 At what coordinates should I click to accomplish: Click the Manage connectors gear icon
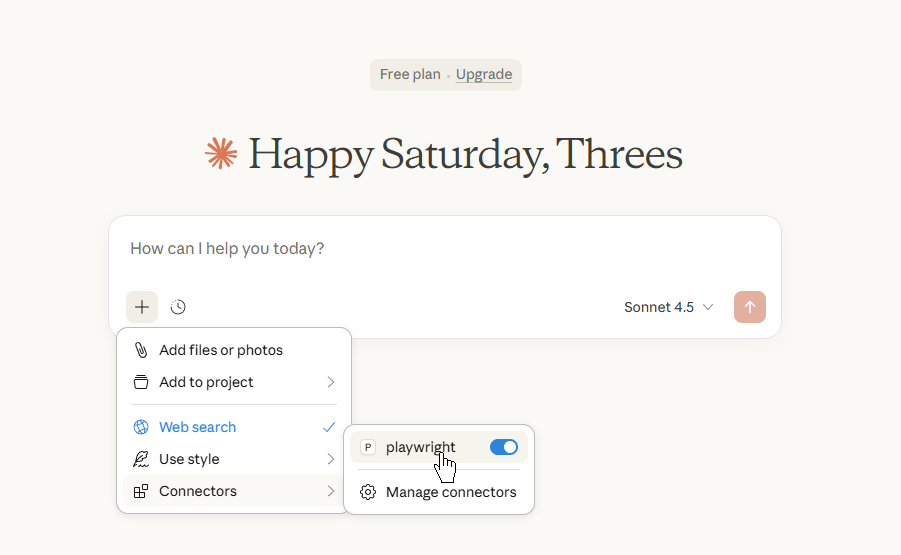[x=368, y=492]
